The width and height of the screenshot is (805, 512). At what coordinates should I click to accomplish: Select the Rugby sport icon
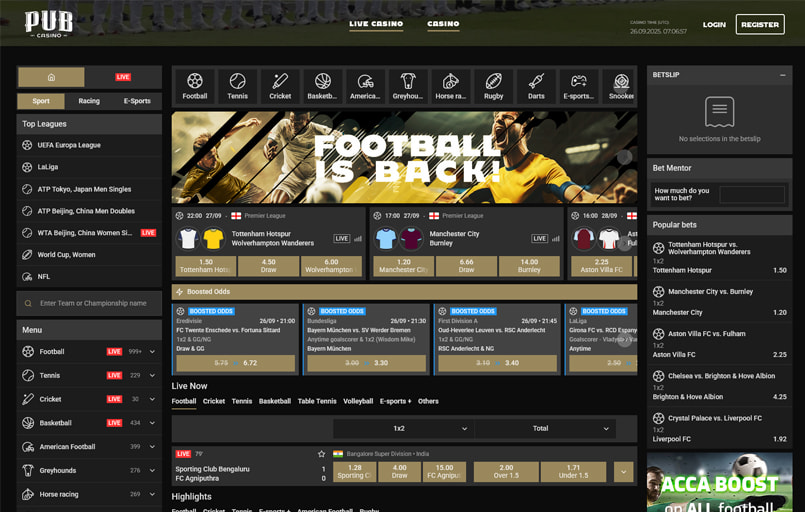[x=493, y=86]
